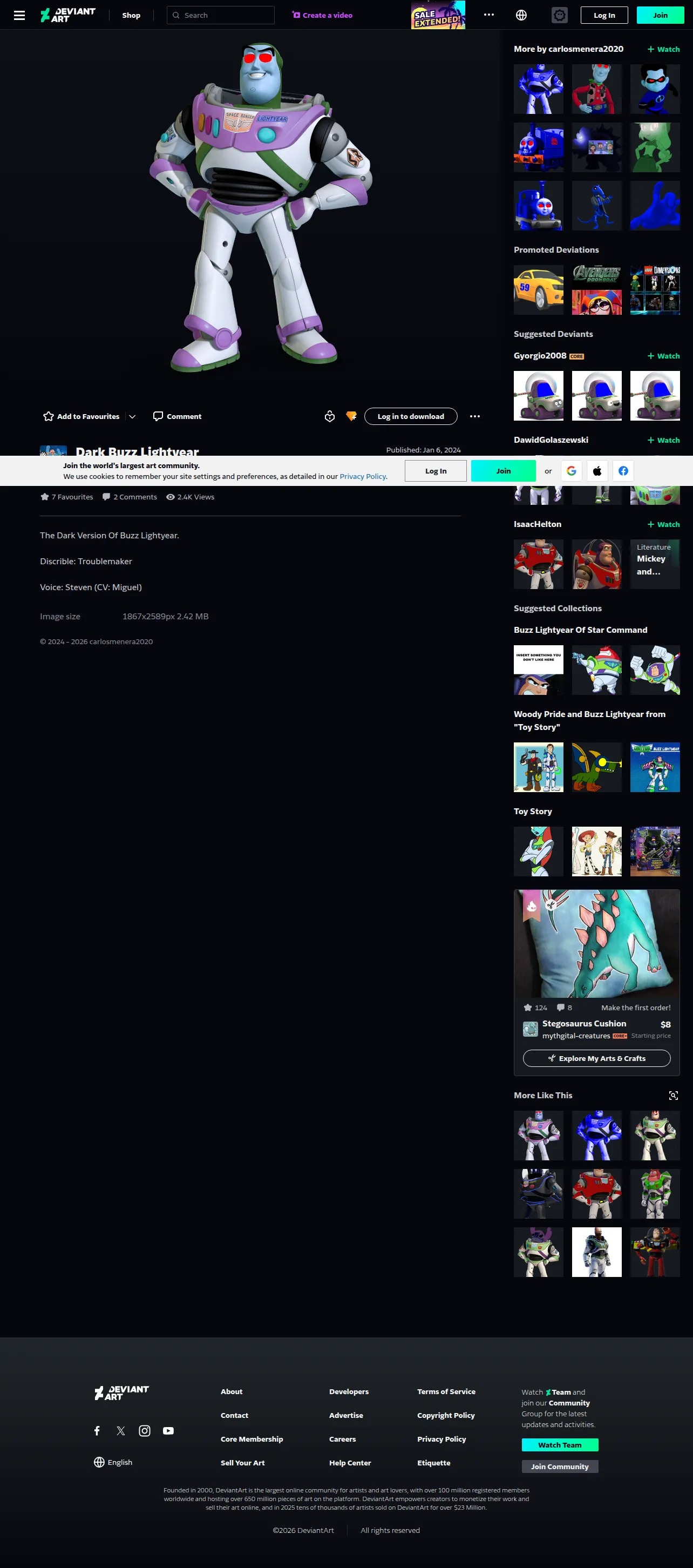Toggle Watch for Gyorgio2008

(x=664, y=356)
